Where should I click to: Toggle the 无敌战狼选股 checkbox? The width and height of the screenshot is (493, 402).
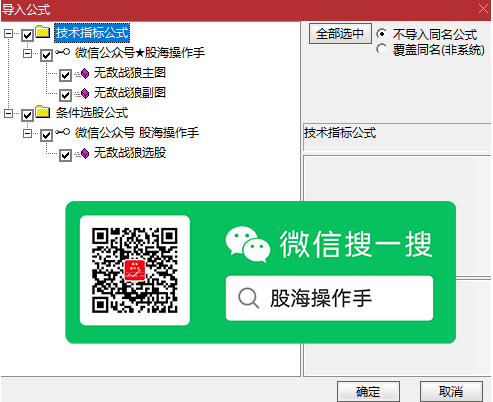click(x=65, y=155)
